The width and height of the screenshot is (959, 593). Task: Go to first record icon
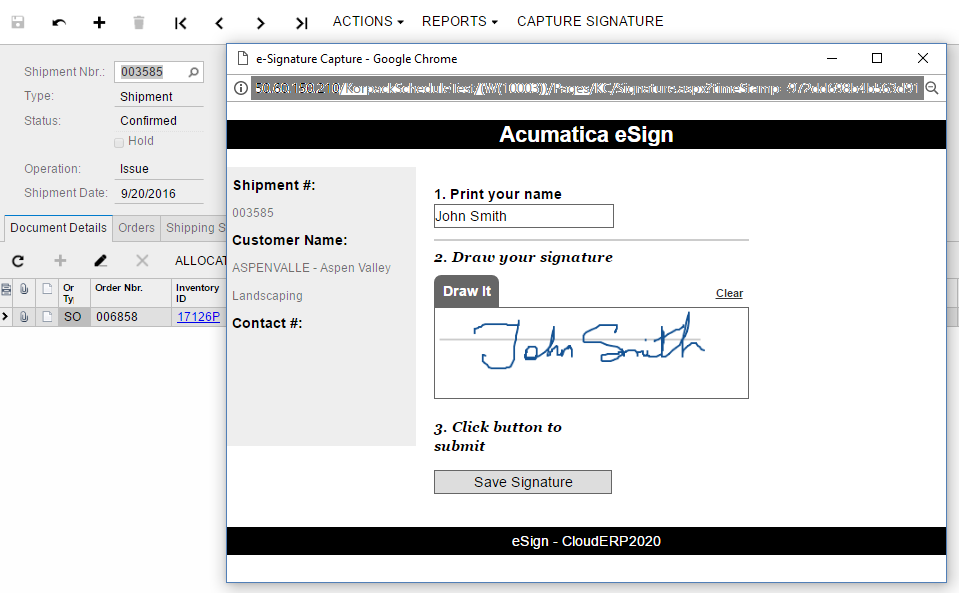(180, 23)
